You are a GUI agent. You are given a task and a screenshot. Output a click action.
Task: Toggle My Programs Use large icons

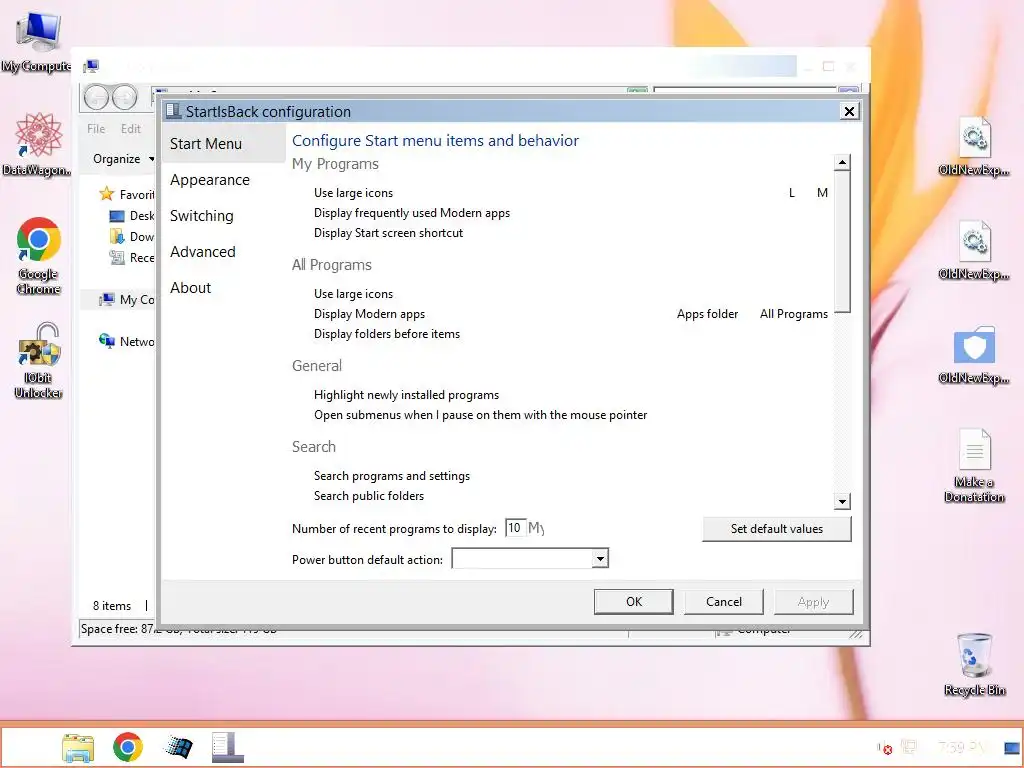(353, 193)
